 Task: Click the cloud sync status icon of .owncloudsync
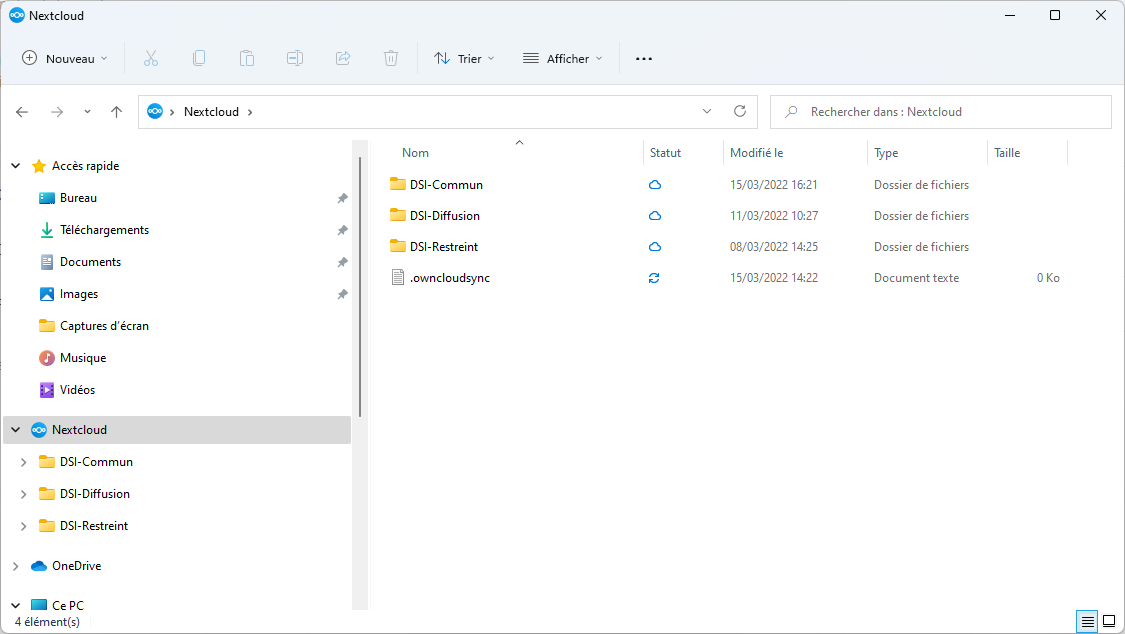(x=654, y=277)
